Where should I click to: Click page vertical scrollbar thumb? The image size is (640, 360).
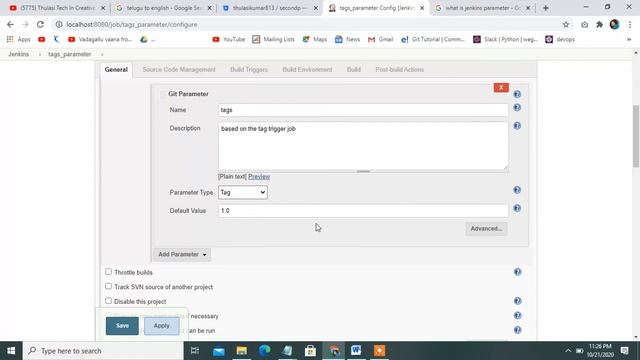click(636, 136)
